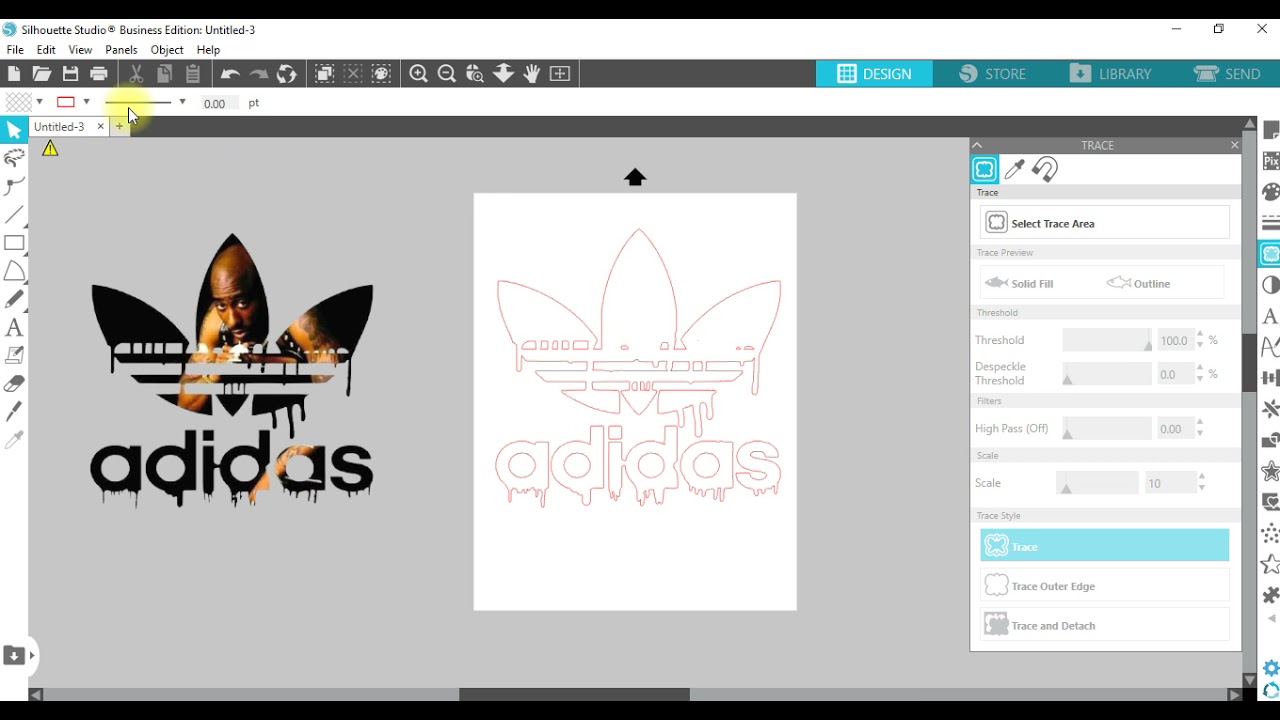Copy the selection from the toolbar
The image size is (1280, 720).
click(x=164, y=74)
